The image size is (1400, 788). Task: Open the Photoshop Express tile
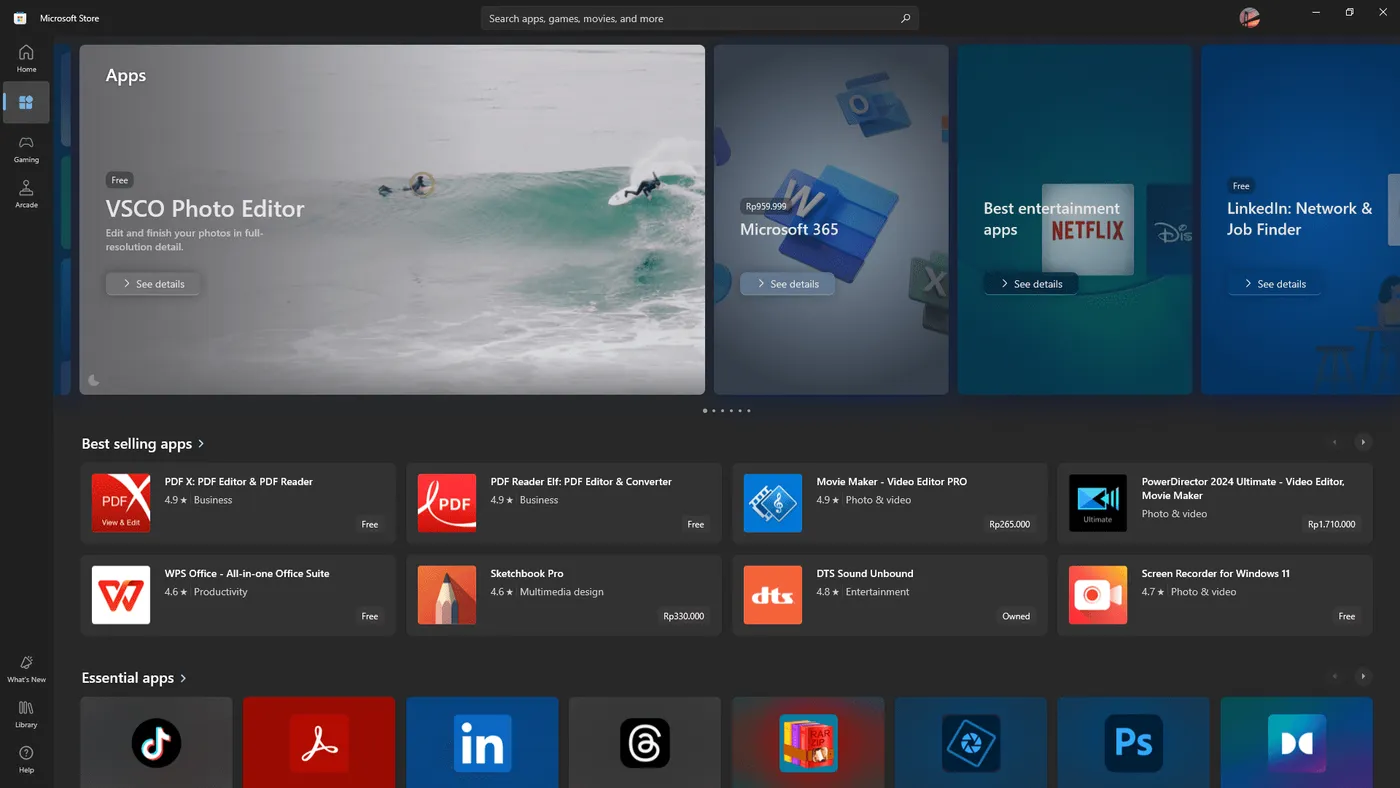click(x=971, y=742)
